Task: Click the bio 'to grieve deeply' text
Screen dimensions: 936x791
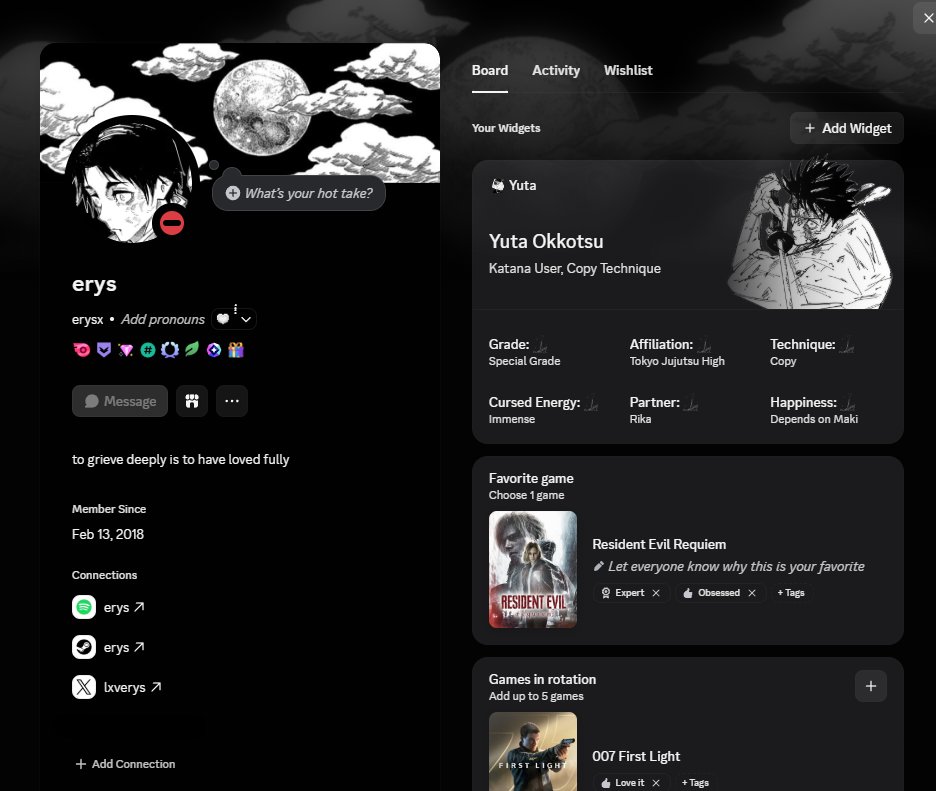Action: [181, 460]
